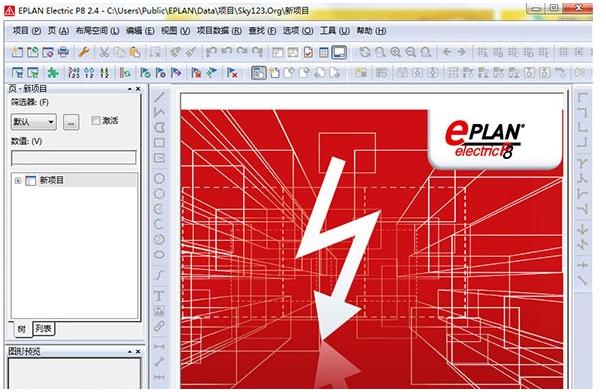Click the page navigator panel dropdown arrow
The height and width of the screenshot is (392, 606).
pos(130,89)
